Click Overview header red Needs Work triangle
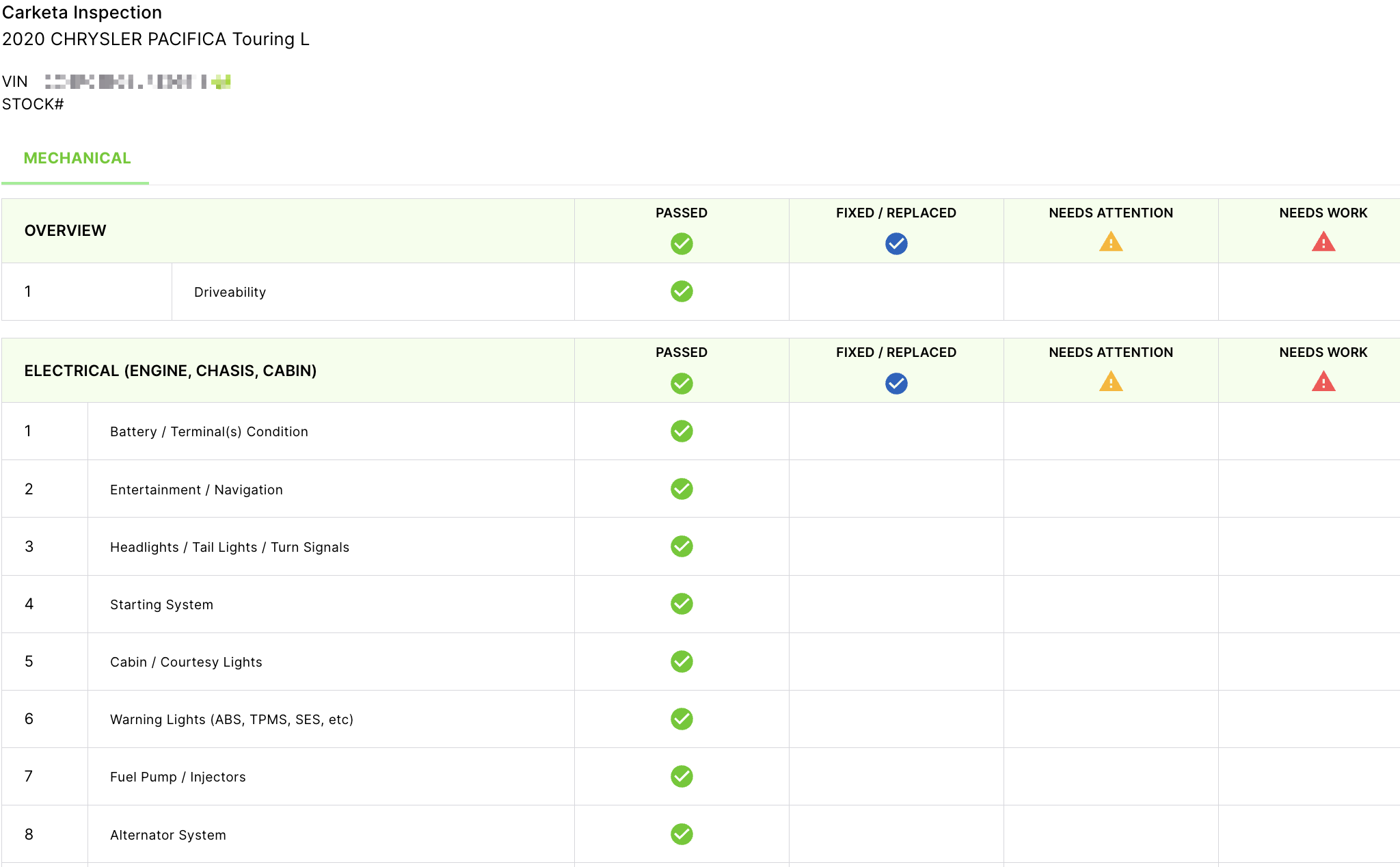 1323,242
